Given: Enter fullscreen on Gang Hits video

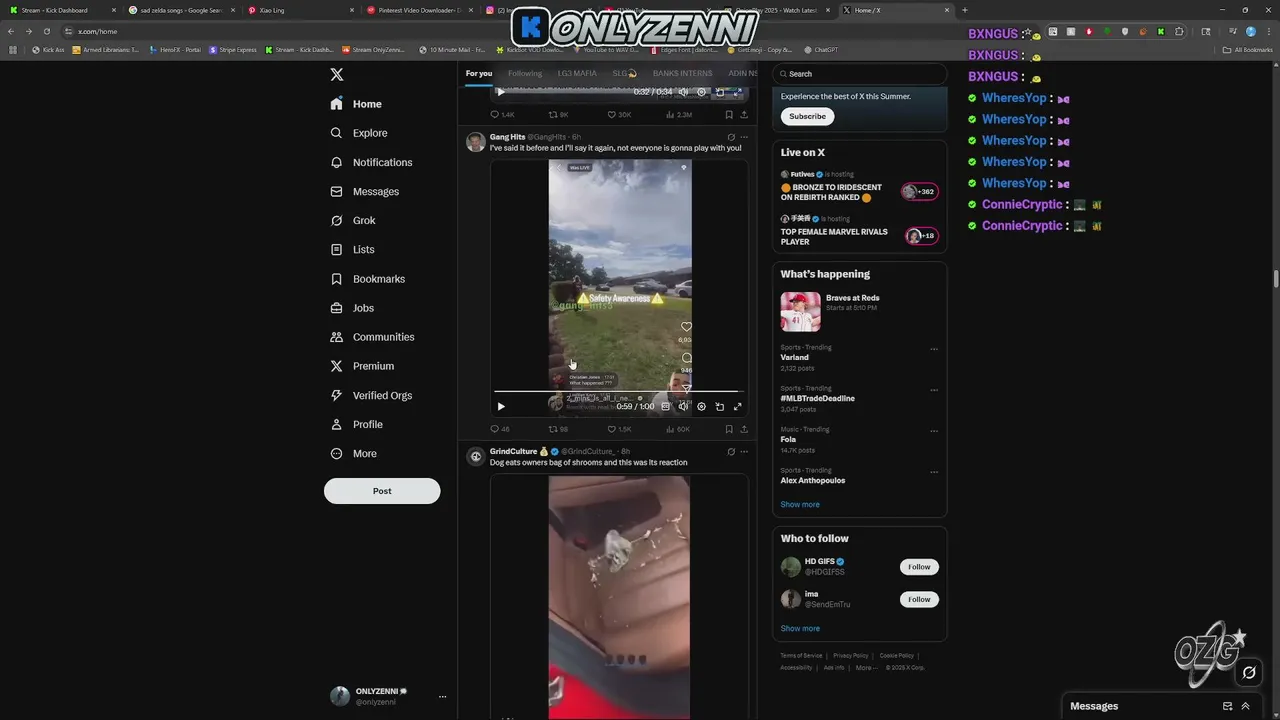Looking at the screenshot, I should tap(738, 406).
